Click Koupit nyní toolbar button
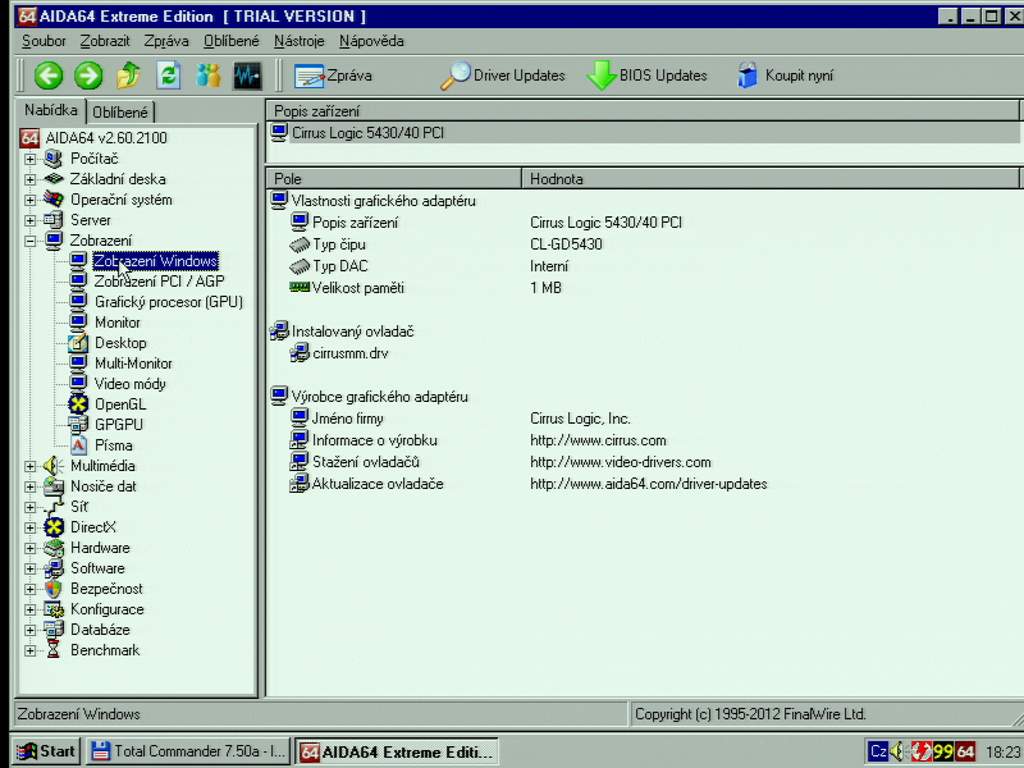 785,76
